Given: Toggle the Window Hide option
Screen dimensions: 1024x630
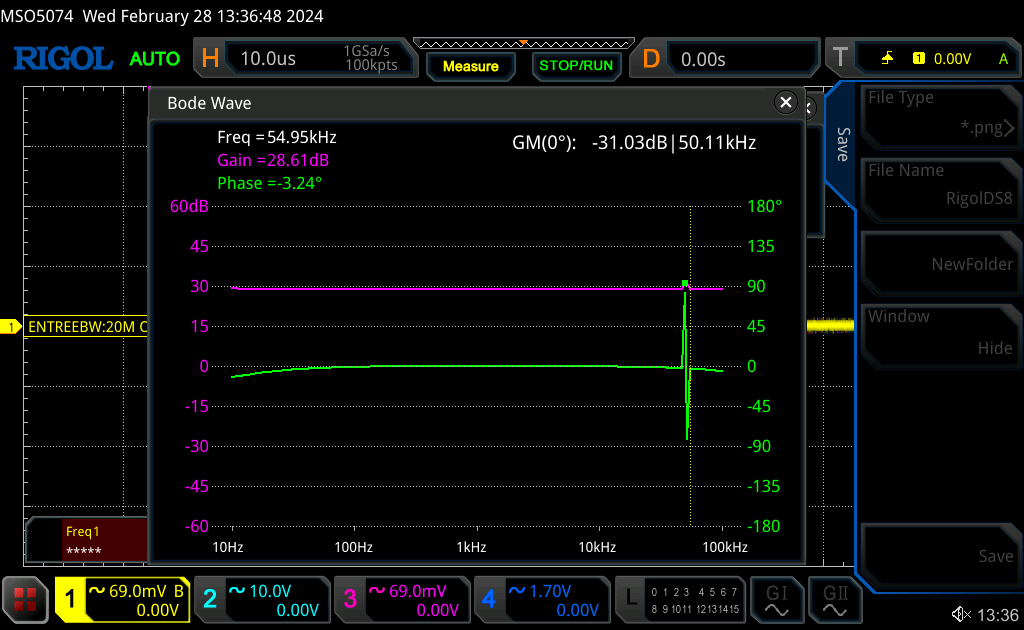Looking at the screenshot, I should (x=940, y=337).
